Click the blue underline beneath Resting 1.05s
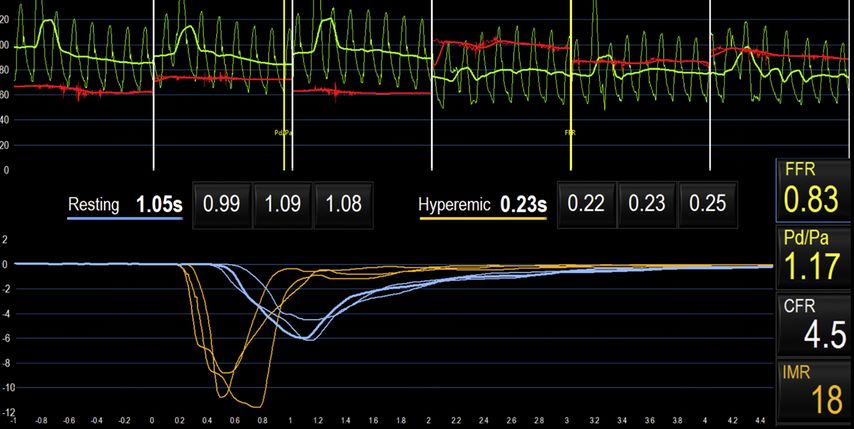Viewport: 854px width, 429px height. 125,219
